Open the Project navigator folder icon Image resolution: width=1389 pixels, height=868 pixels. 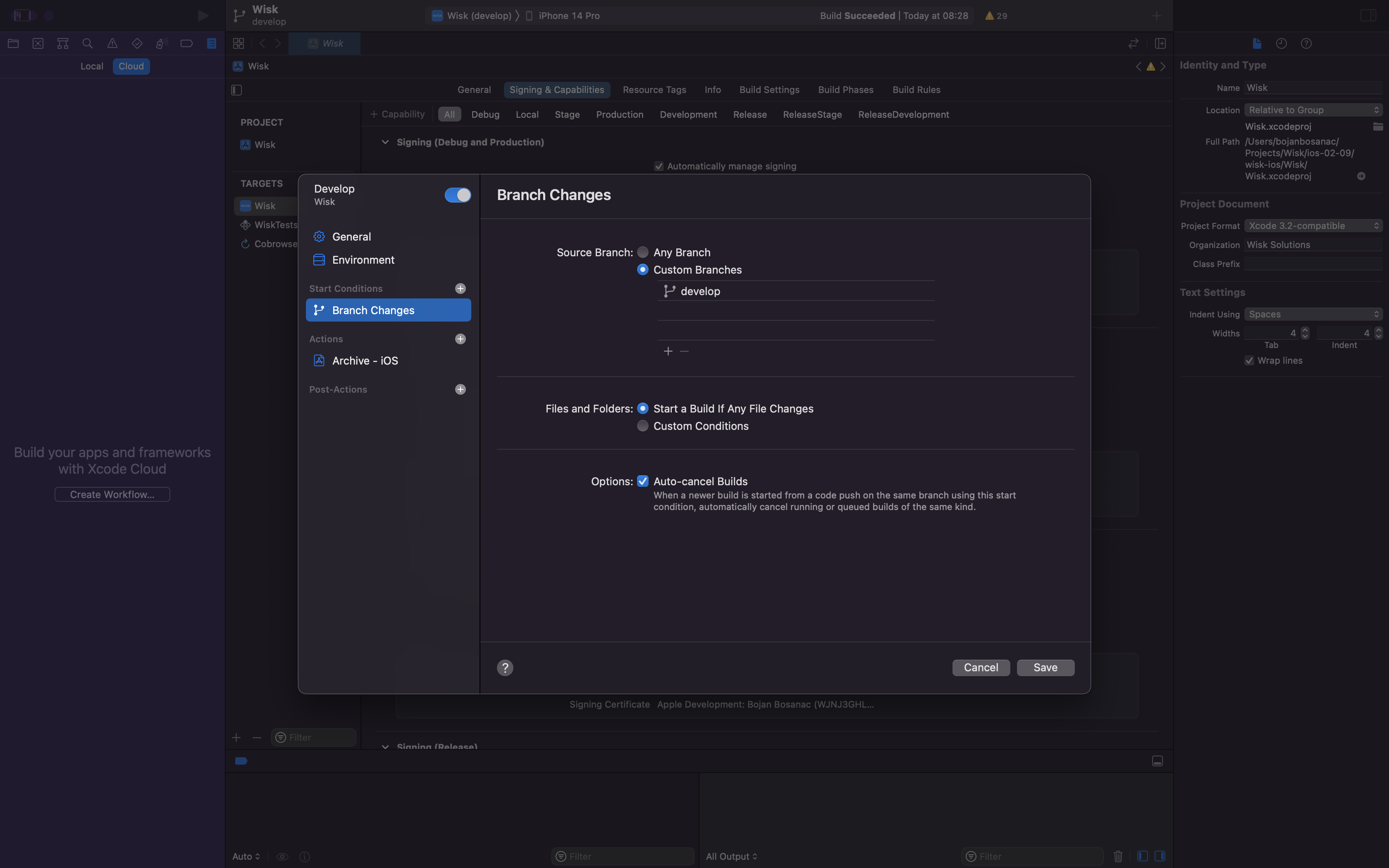coord(13,43)
